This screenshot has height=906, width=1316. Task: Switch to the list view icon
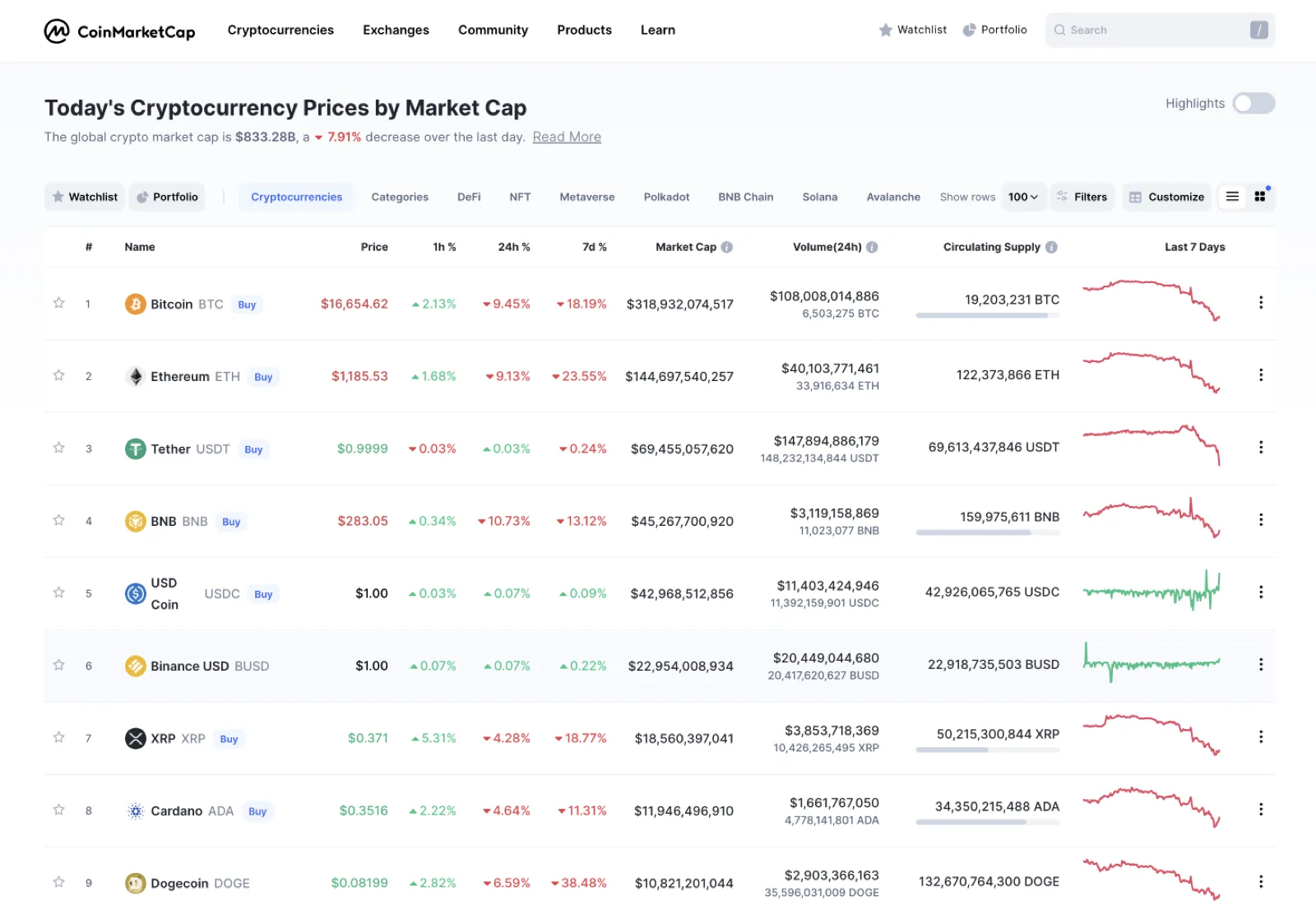[1232, 197]
